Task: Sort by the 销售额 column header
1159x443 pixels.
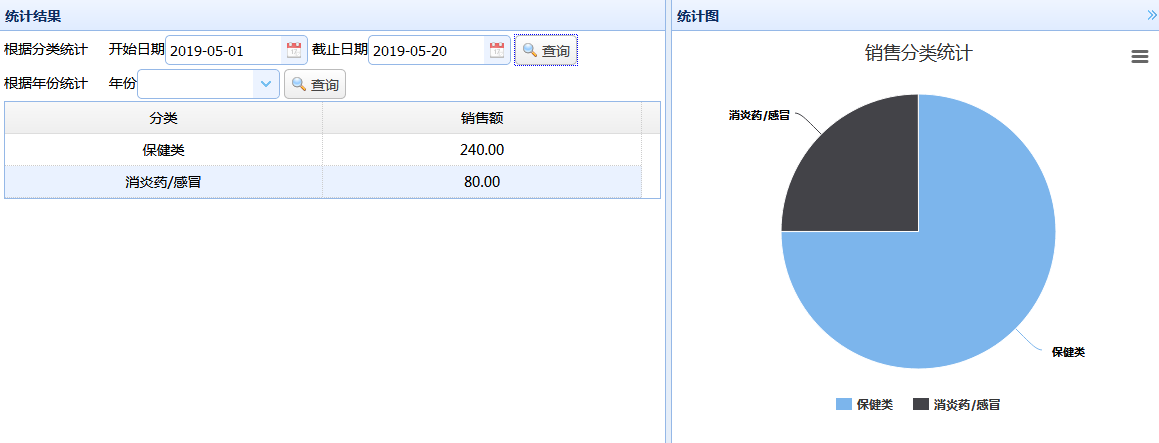Action: click(482, 118)
